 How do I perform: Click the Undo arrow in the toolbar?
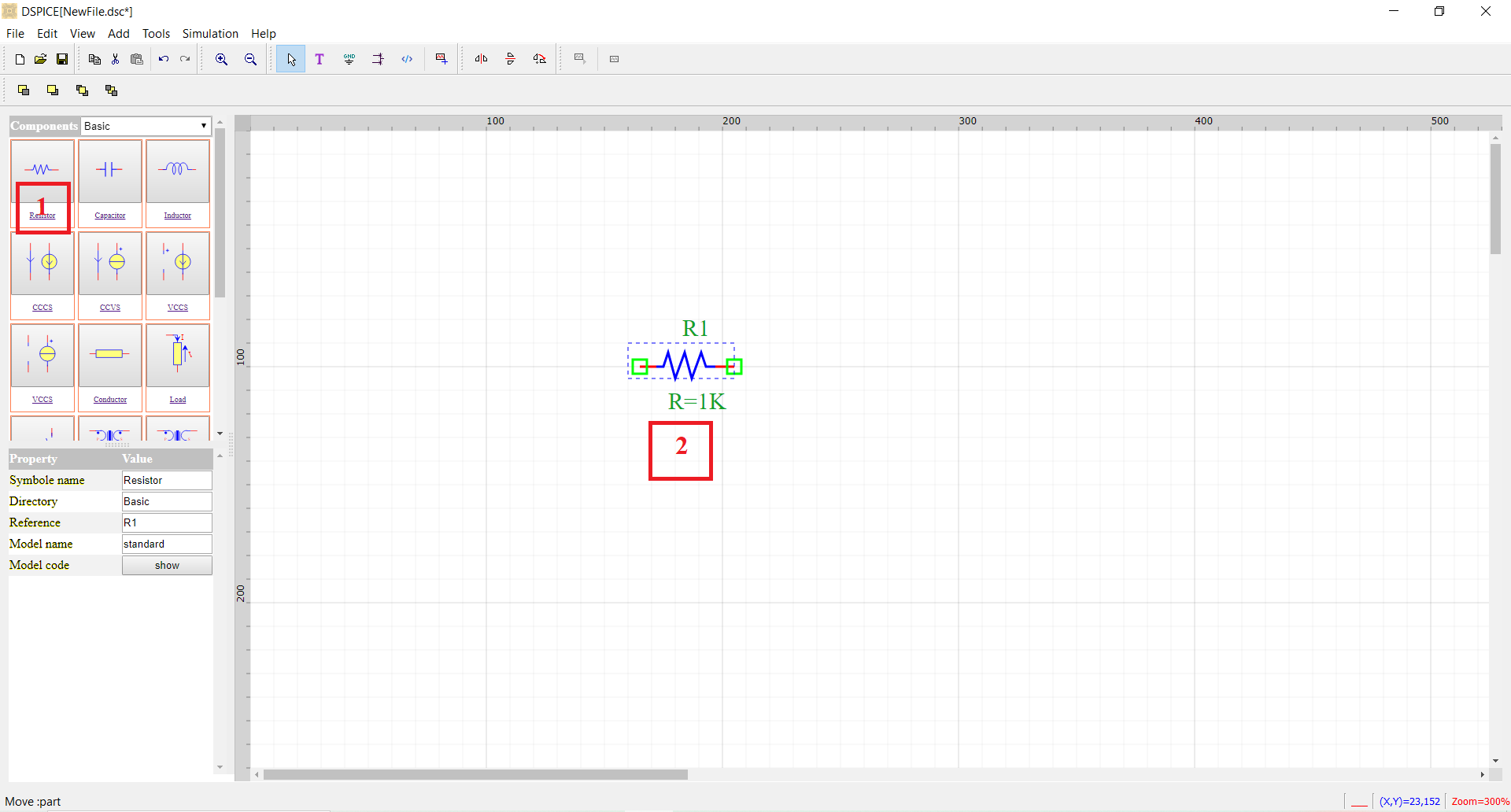click(163, 58)
